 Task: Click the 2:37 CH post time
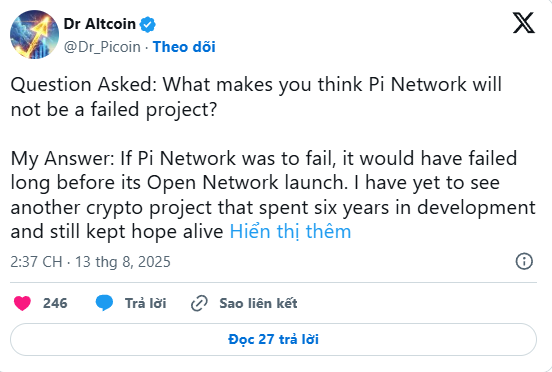pos(36,262)
